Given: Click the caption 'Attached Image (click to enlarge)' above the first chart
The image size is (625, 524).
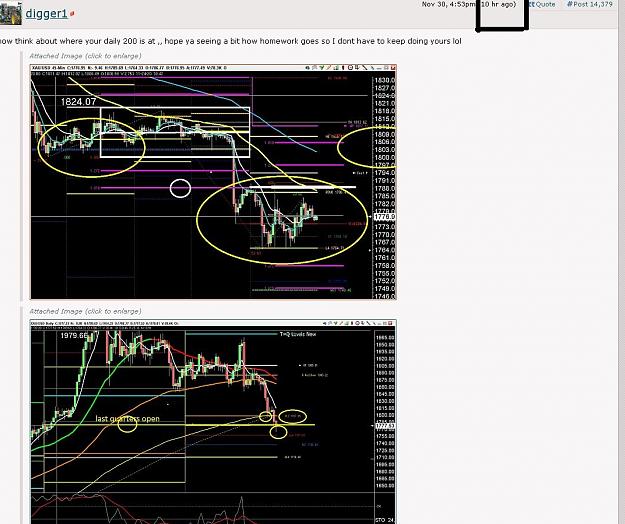Looking at the screenshot, I should pyautogui.click(x=85, y=56).
